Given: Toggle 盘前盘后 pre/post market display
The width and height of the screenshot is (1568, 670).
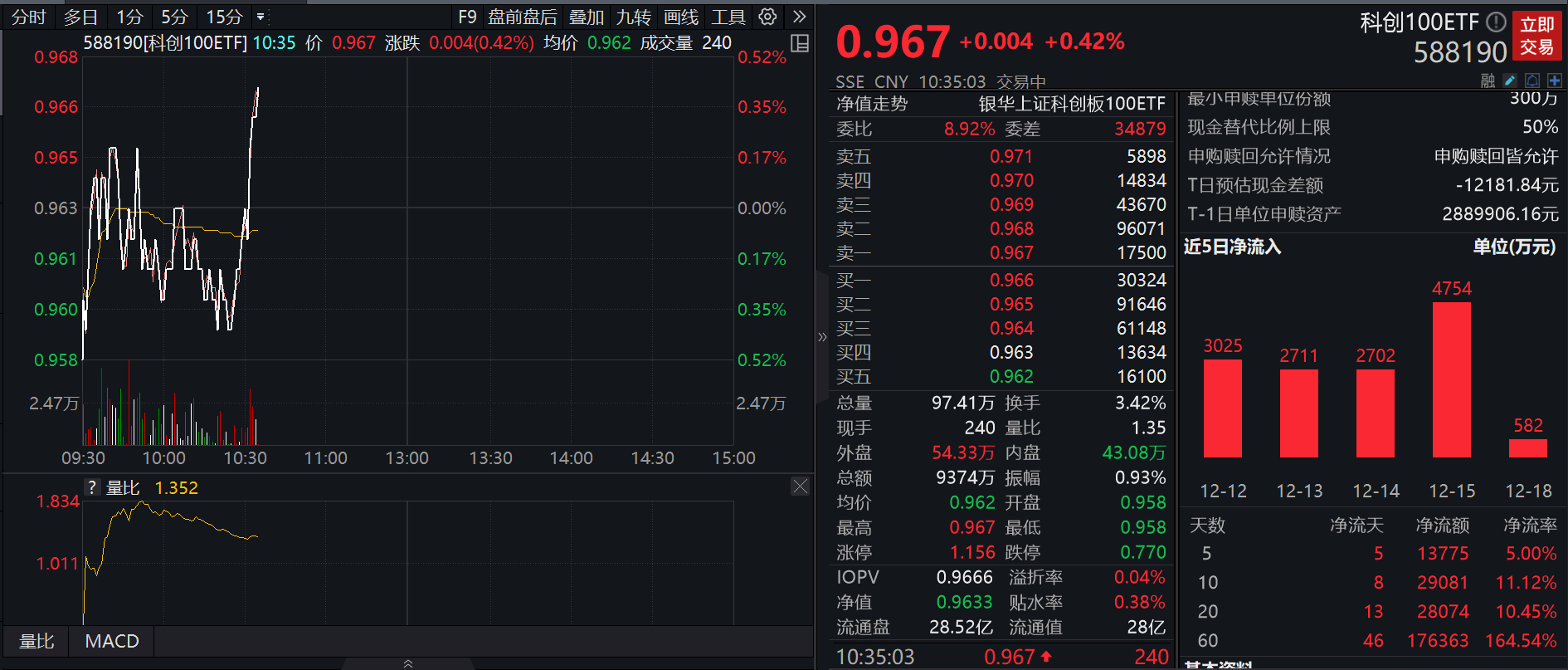Looking at the screenshot, I should [x=523, y=17].
